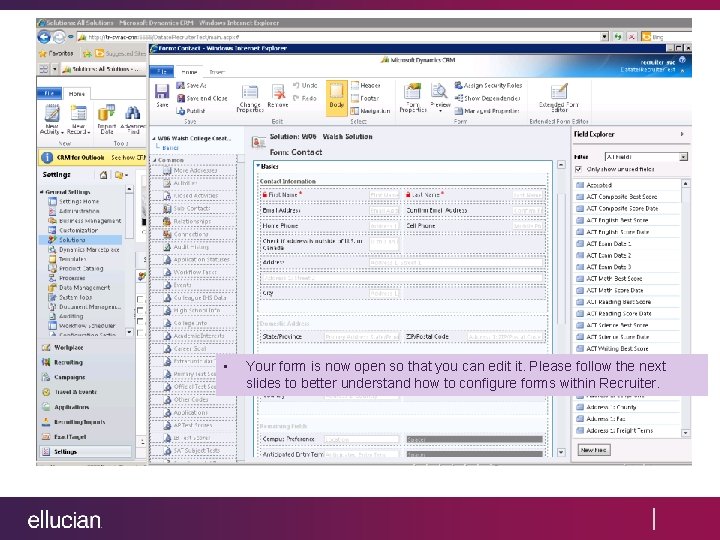Select Header in the ribbon
Screen dimensions: 720x540
366,85
